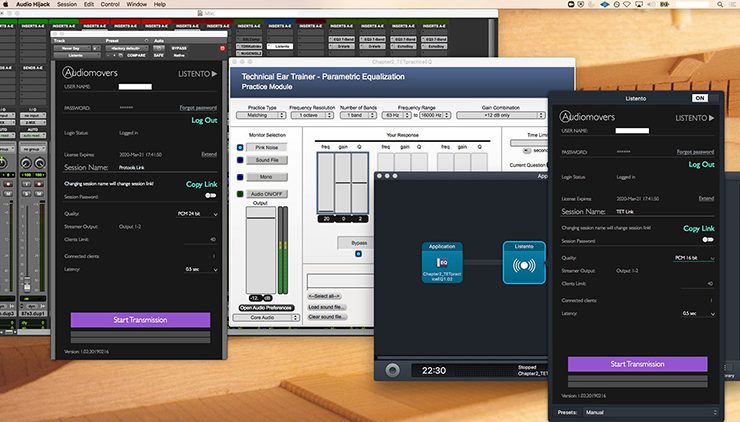This screenshot has width=740, height=422.
Task: Open the Session menu in the menu bar
Action: point(66,5)
